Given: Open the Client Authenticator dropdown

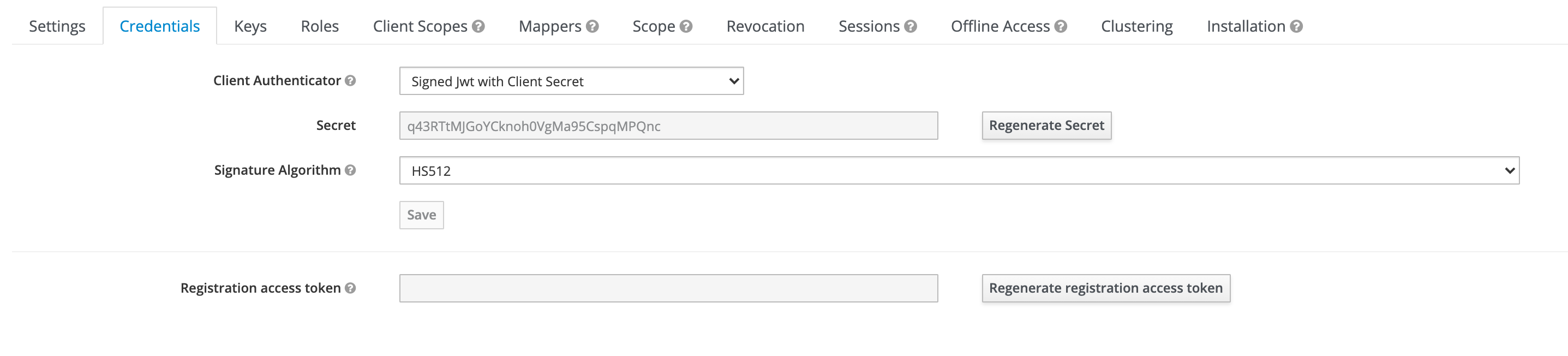Looking at the screenshot, I should [570, 80].
